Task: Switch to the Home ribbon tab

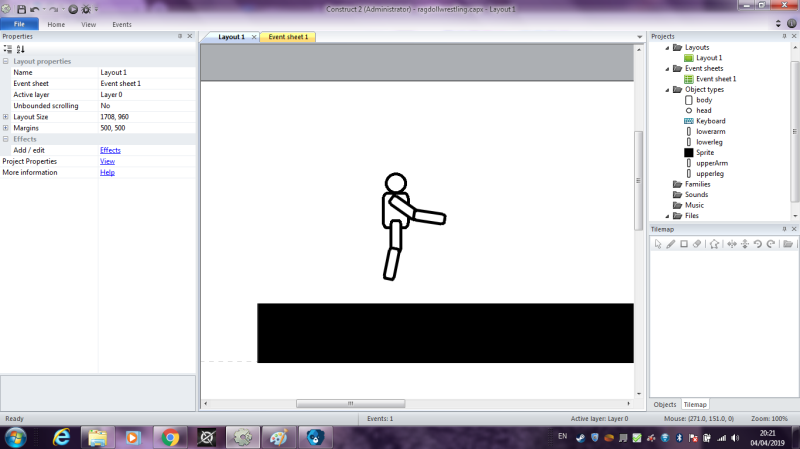Action: 56,24
